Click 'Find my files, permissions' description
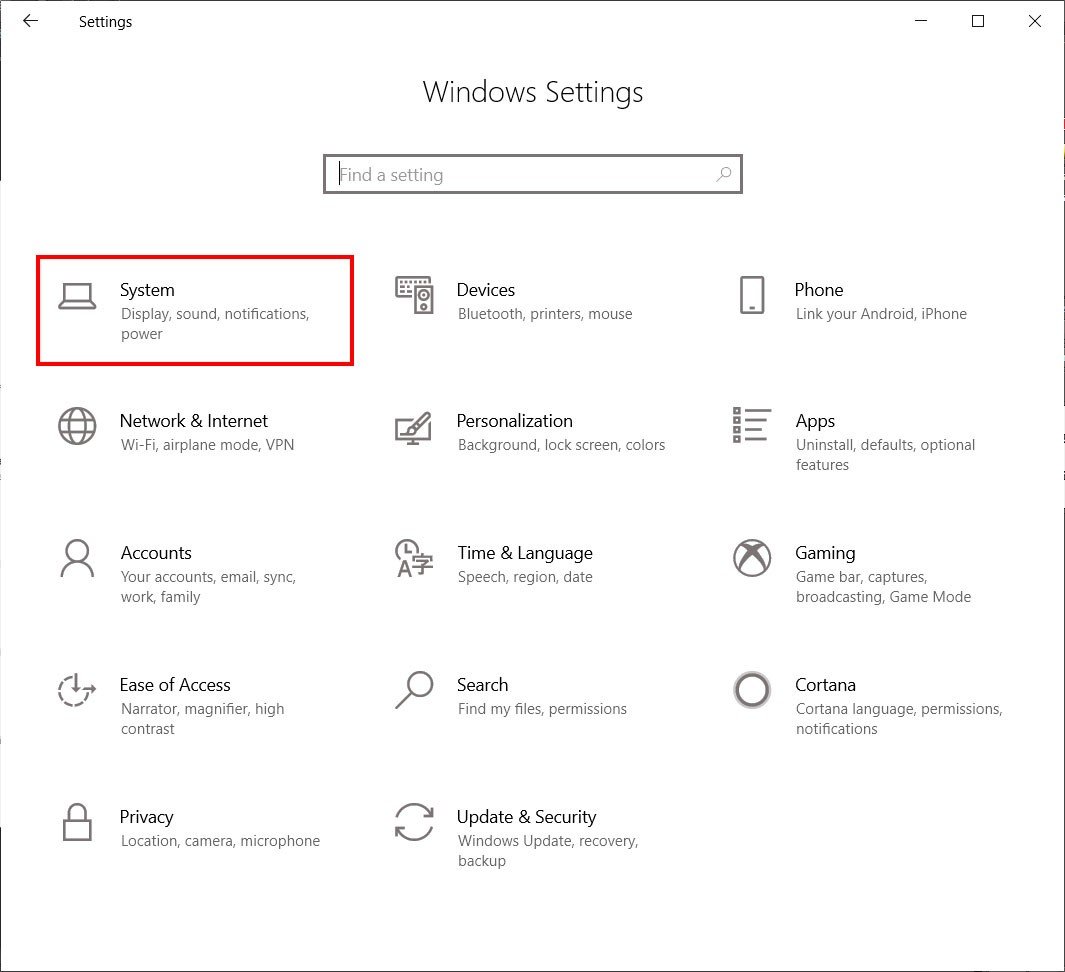 click(x=542, y=708)
